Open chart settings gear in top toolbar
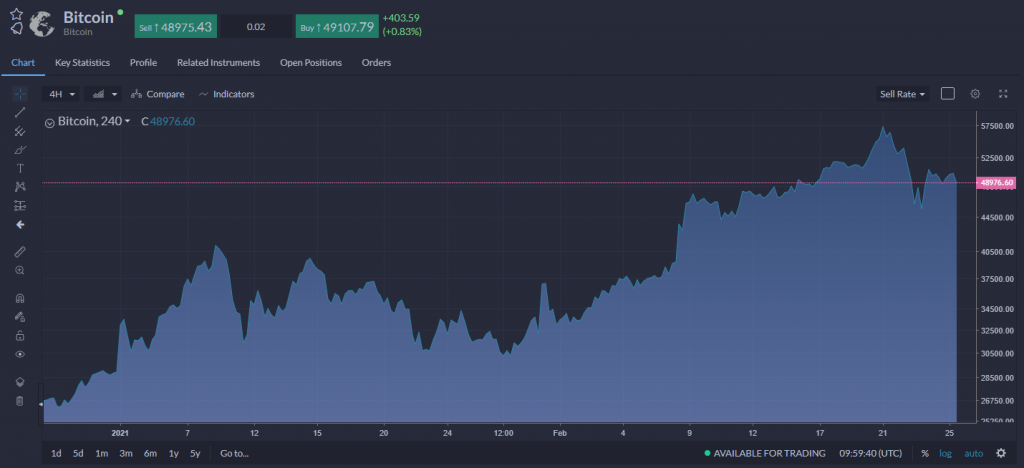The height and width of the screenshot is (468, 1024). coord(975,94)
